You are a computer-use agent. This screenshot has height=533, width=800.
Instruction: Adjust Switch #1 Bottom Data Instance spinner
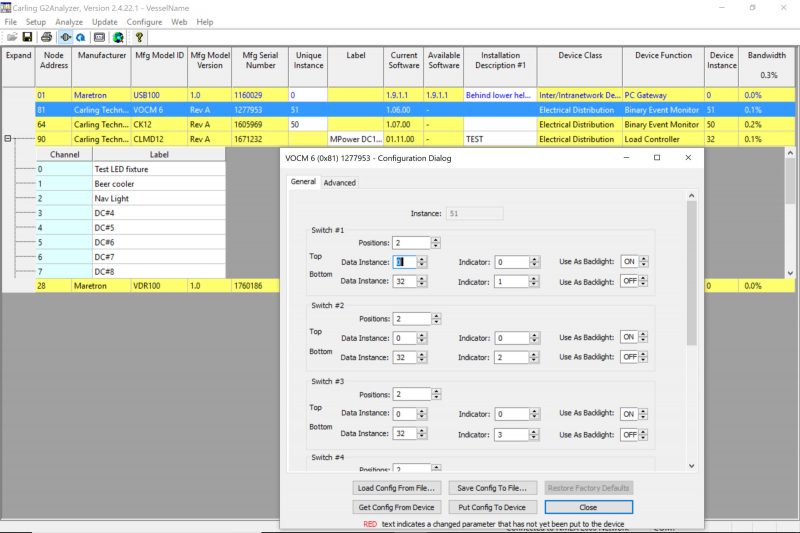[x=421, y=281]
